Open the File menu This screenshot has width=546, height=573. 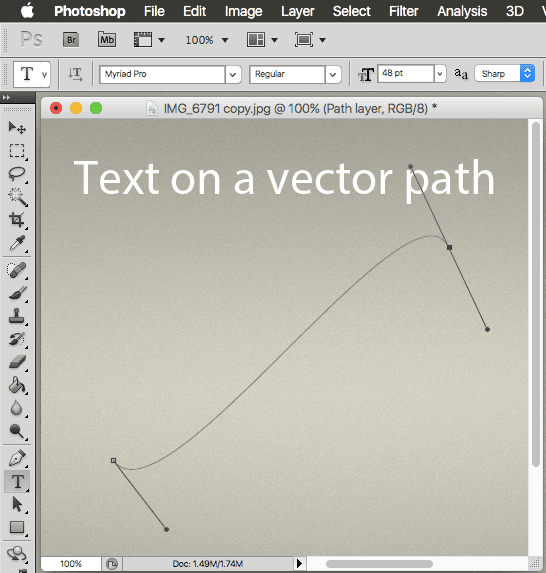154,11
